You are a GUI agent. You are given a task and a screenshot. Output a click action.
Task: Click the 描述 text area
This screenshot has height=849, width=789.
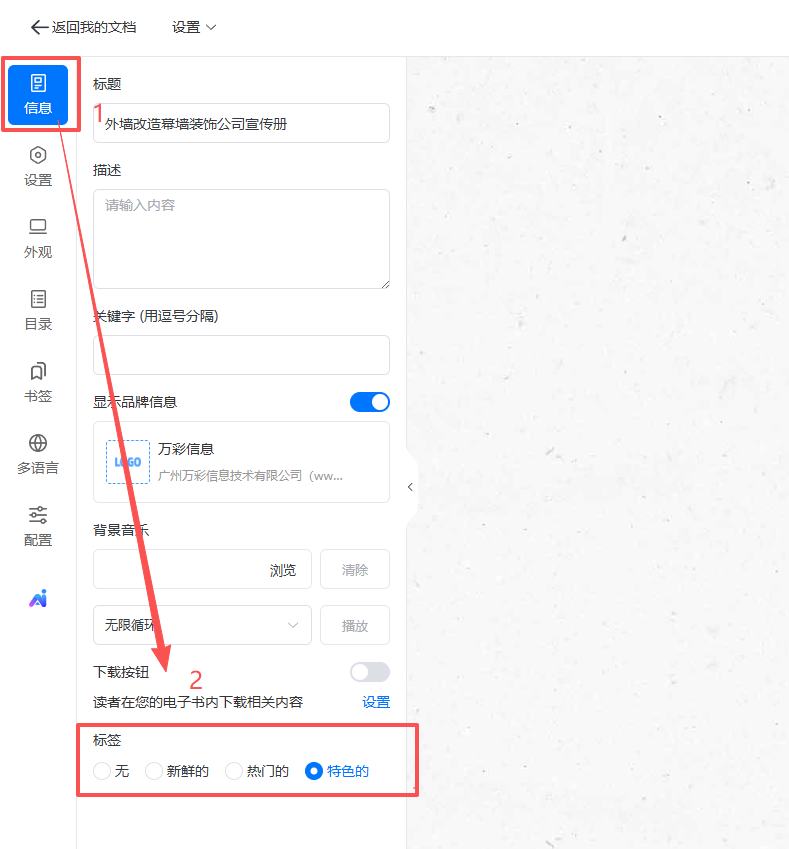click(x=241, y=239)
